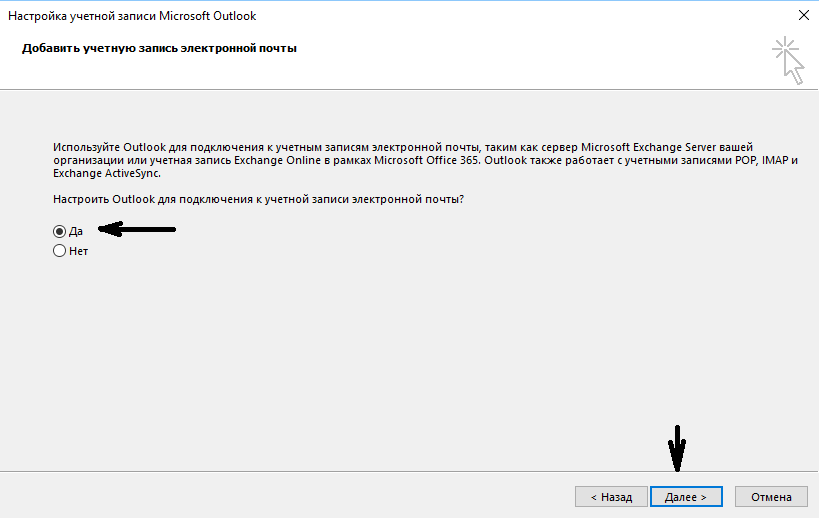Select the "Нет" radio button
Image resolution: width=819 pixels, height=518 pixels.
click(x=59, y=252)
